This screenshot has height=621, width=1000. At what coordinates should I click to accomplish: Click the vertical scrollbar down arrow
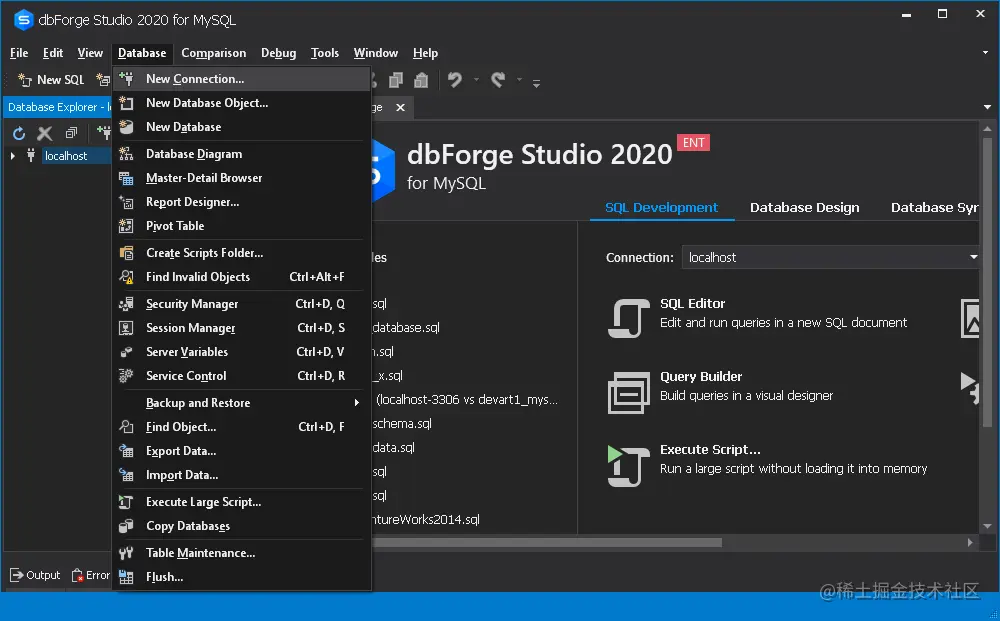(987, 526)
